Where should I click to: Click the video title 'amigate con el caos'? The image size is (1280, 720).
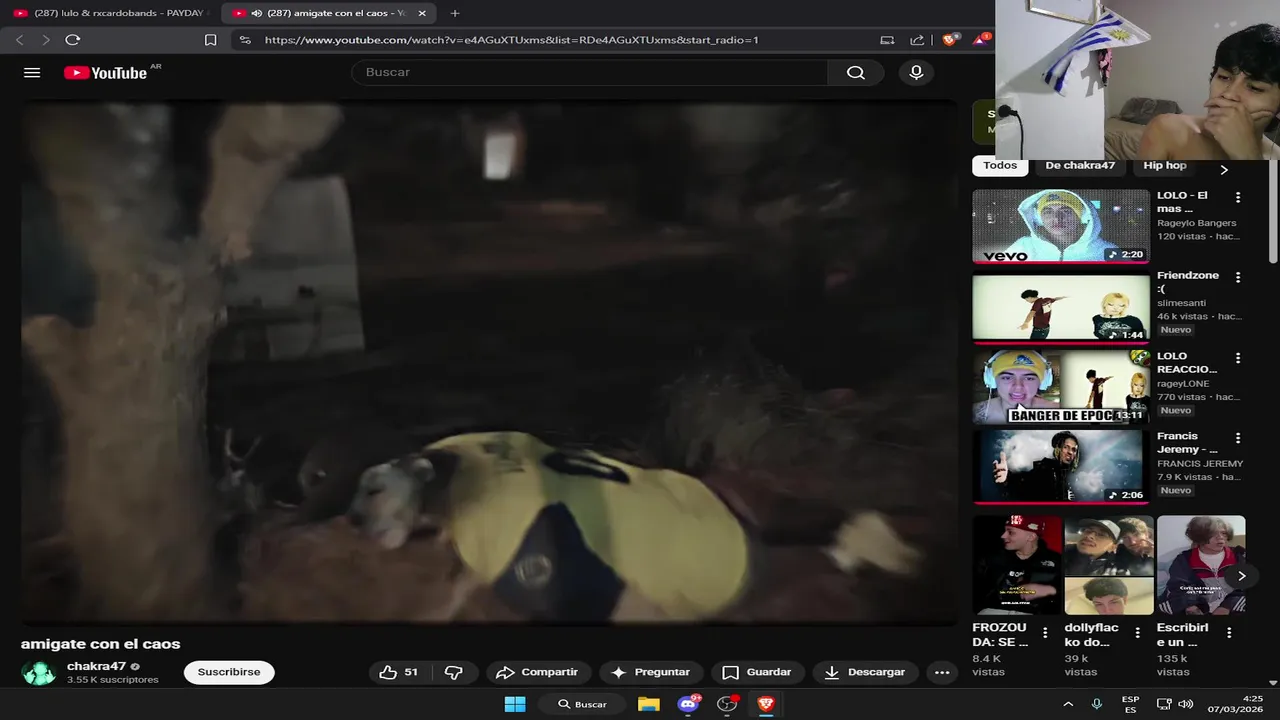coord(101,644)
